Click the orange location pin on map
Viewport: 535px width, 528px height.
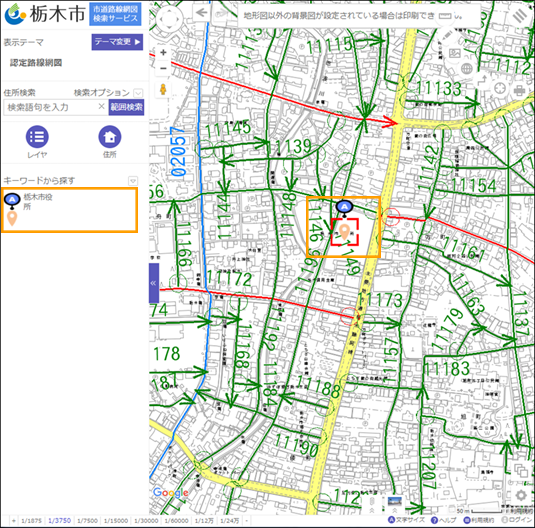point(345,232)
